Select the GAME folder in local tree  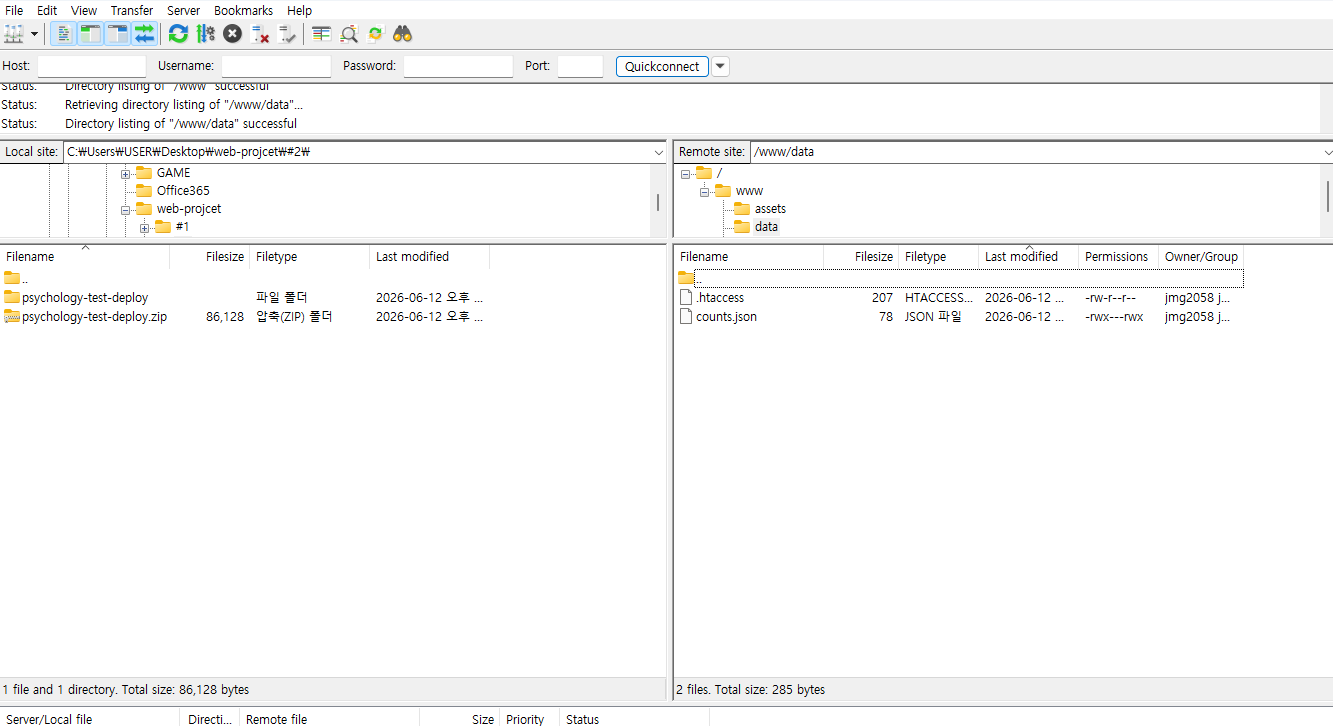pyautogui.click(x=173, y=173)
